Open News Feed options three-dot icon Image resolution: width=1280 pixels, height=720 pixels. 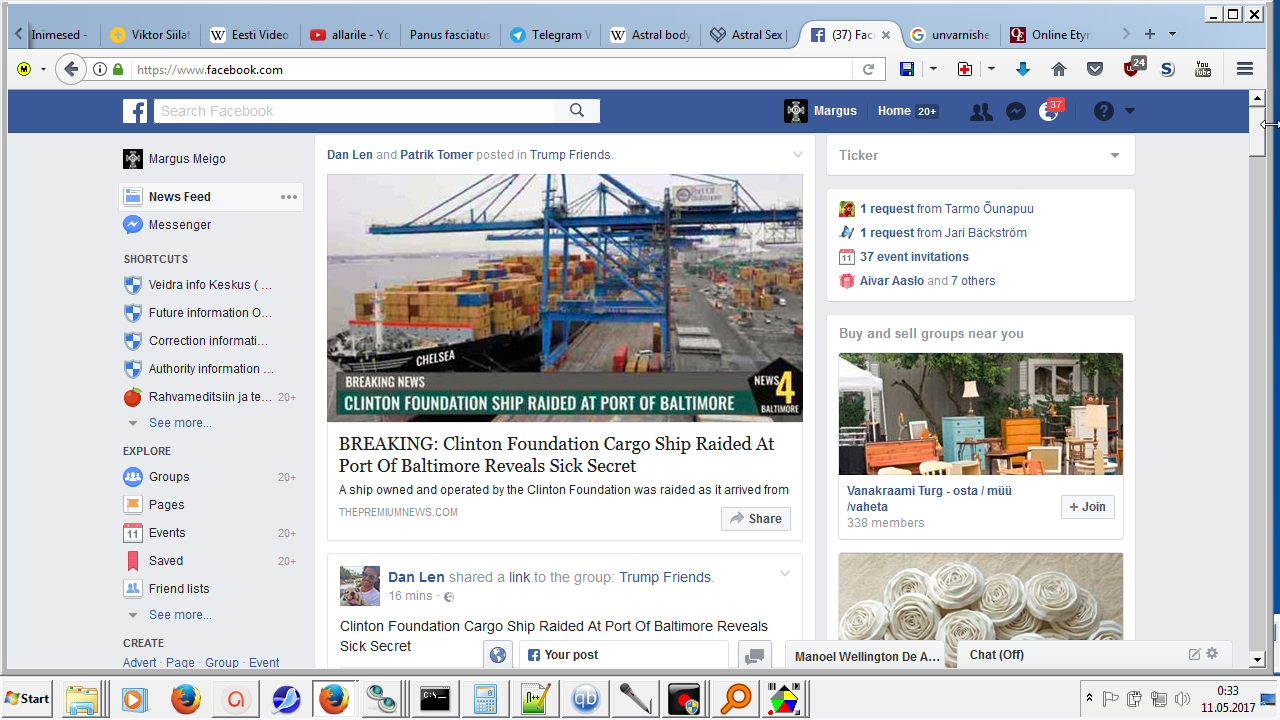tap(289, 197)
